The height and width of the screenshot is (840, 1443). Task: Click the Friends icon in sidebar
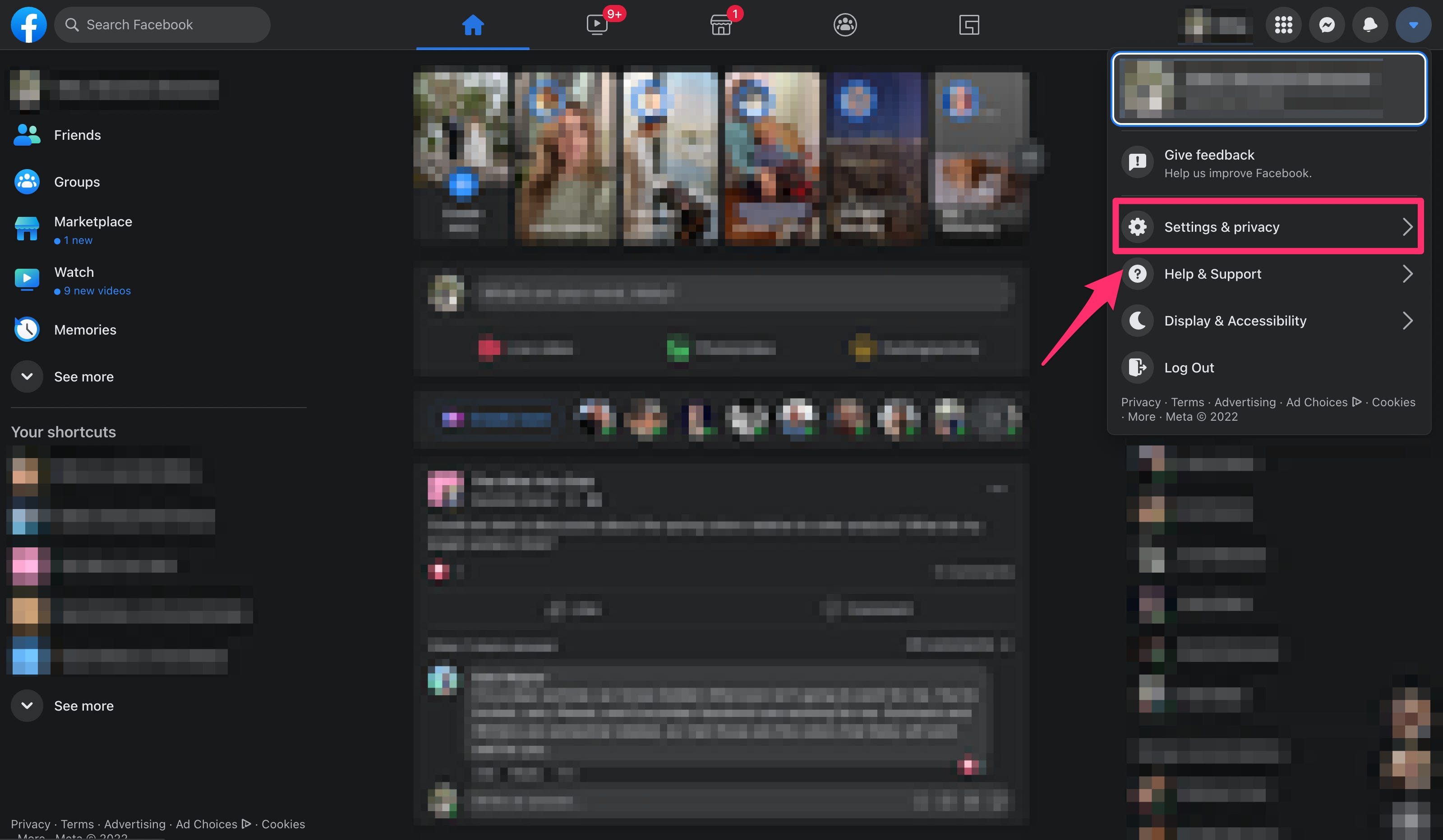26,134
